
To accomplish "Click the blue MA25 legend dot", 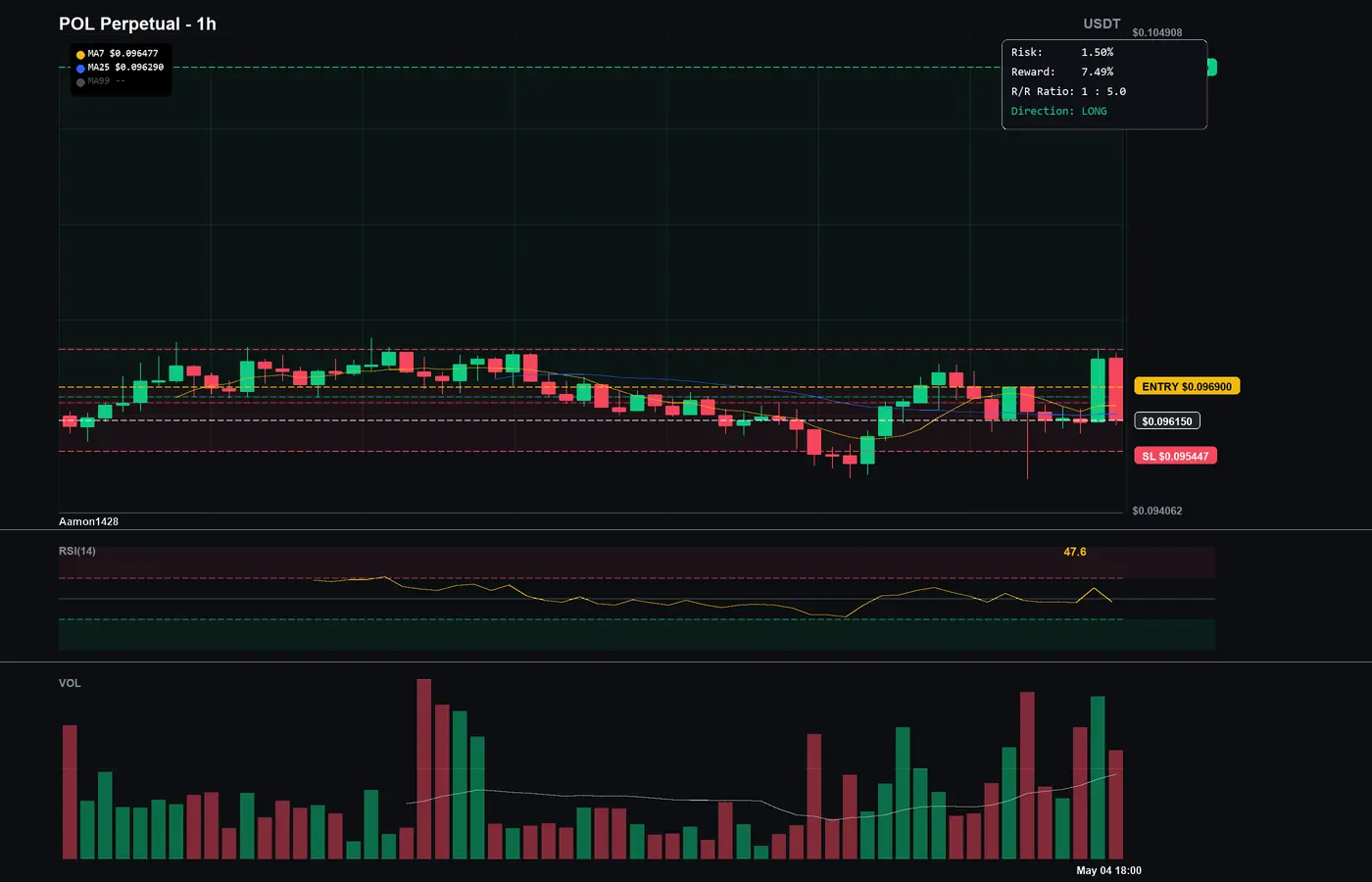I will [x=80, y=69].
